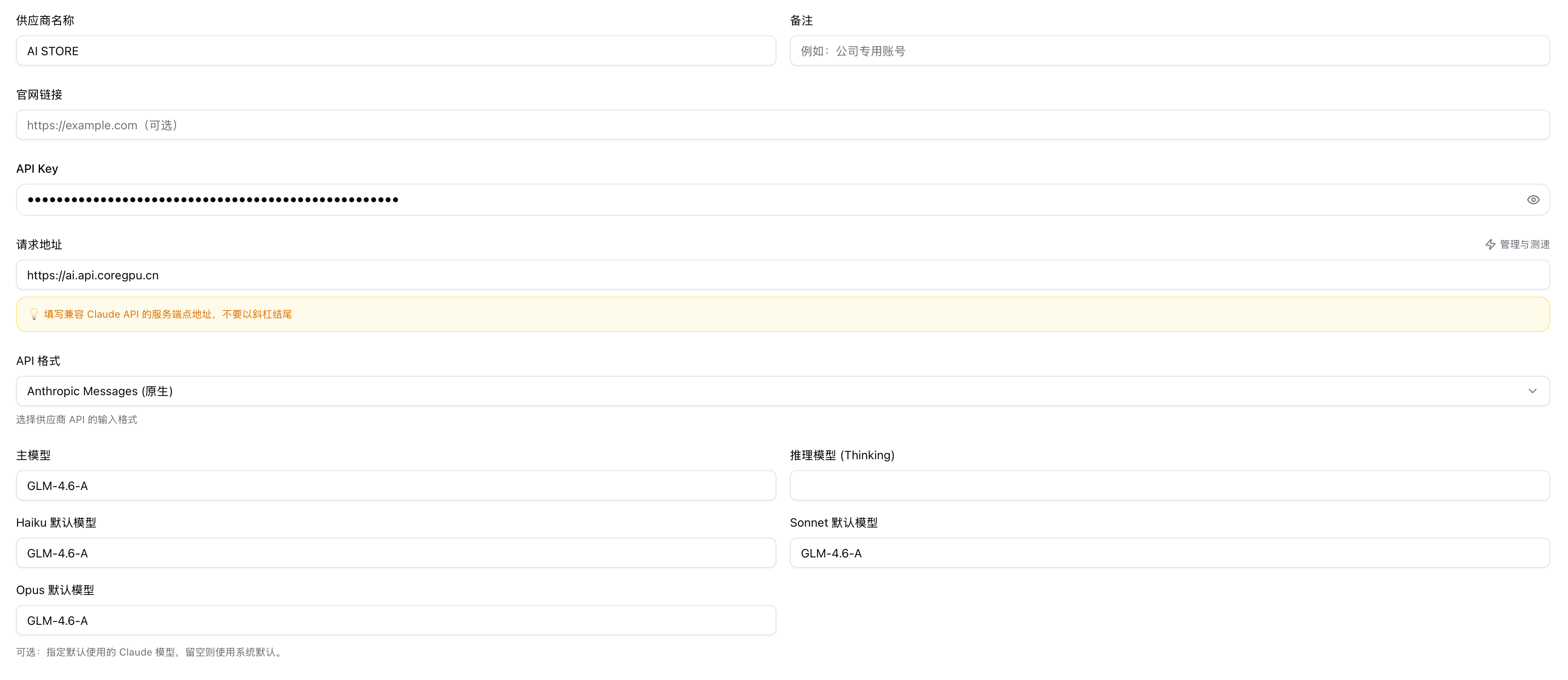Click the Haiku 默认模型 input field
The width and height of the screenshot is (1568, 680).
tap(396, 553)
